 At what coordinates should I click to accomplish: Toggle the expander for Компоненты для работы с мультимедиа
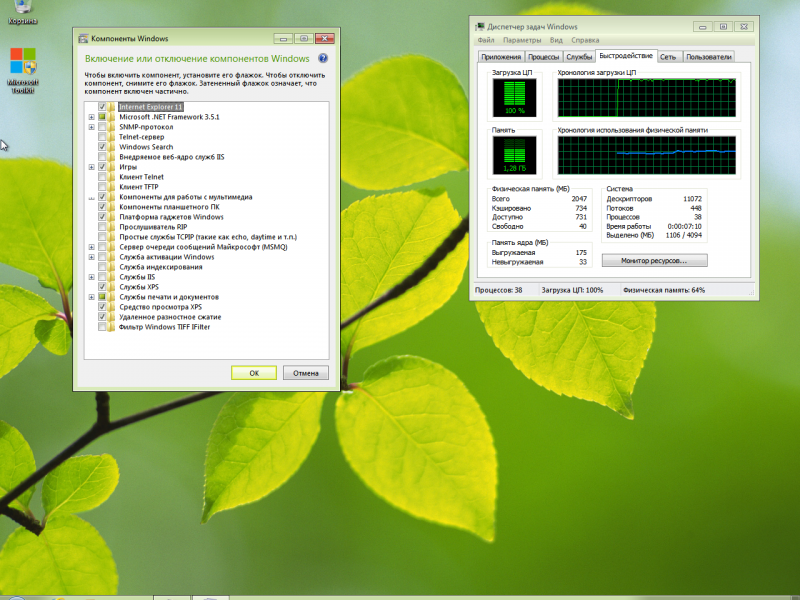(92, 197)
